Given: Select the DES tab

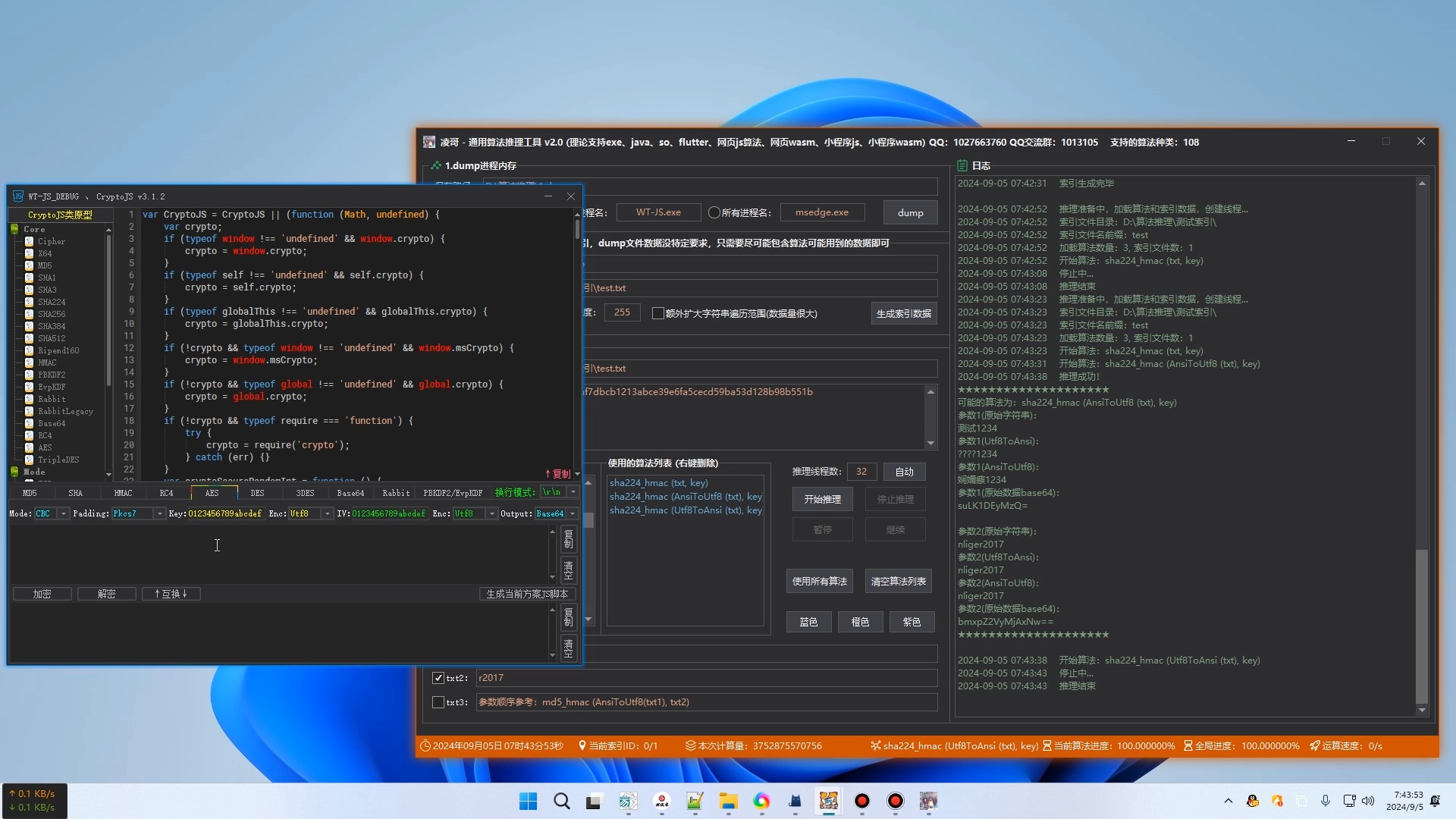Looking at the screenshot, I should (257, 493).
